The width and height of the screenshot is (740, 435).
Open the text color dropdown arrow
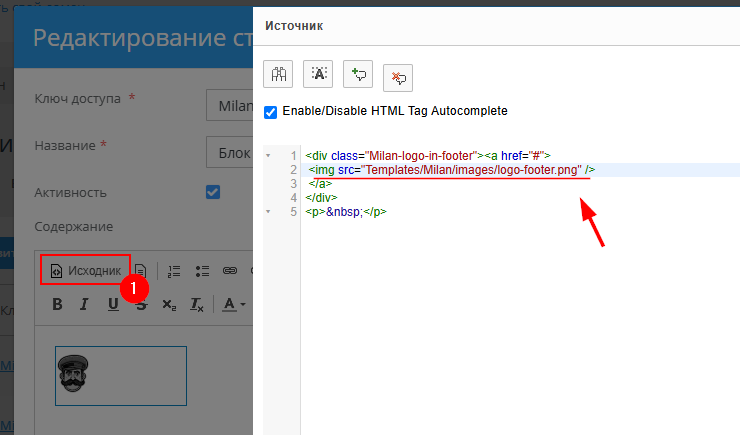(x=242, y=304)
